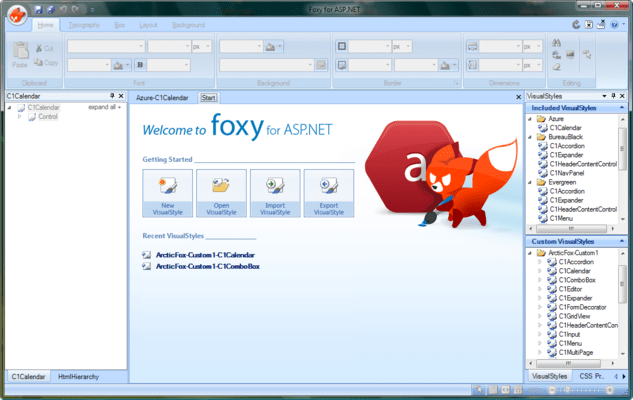
Task: Click the Import VisualStyle button
Action: click(x=275, y=193)
